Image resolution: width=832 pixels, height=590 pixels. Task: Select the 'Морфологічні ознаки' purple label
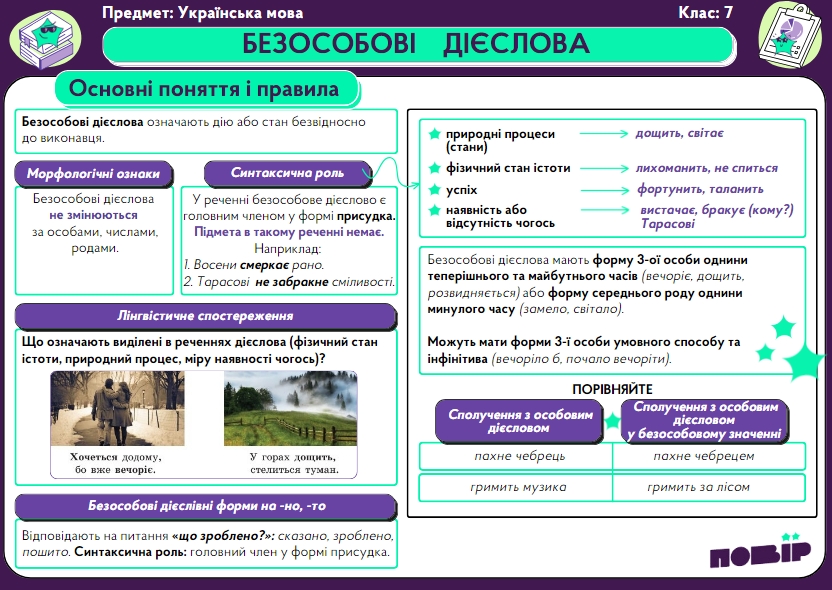coord(93,173)
